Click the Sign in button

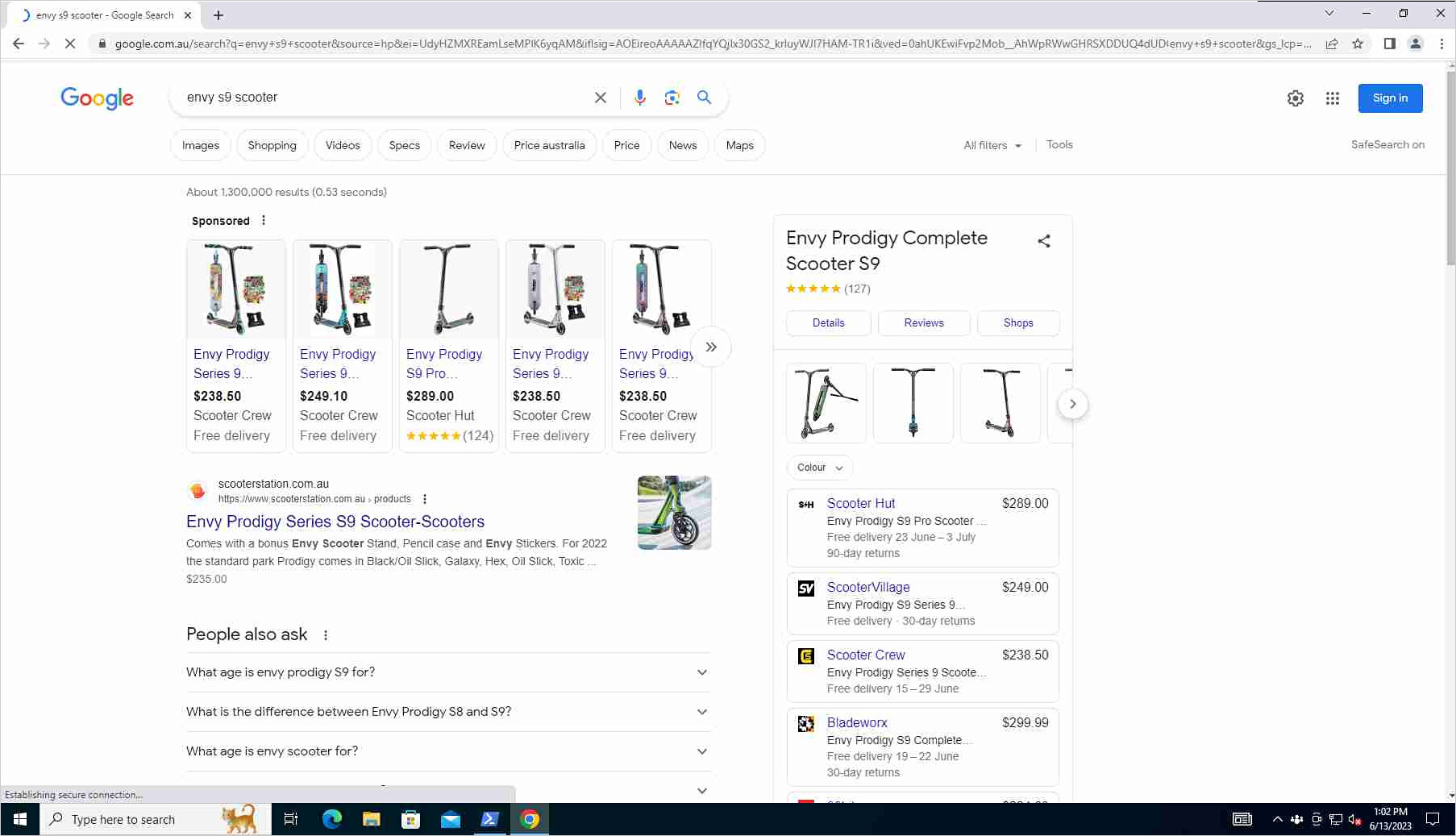click(1390, 98)
